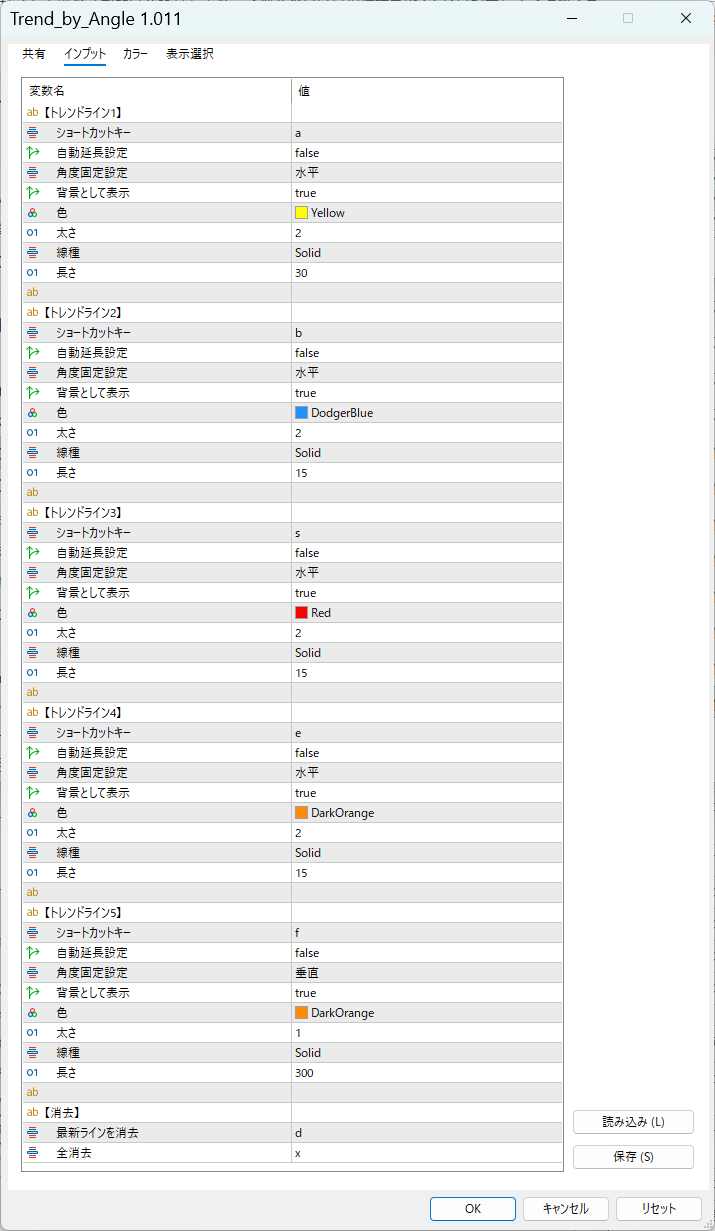
Task: Click the DodgerBlue color swatch
Action: pos(302,413)
